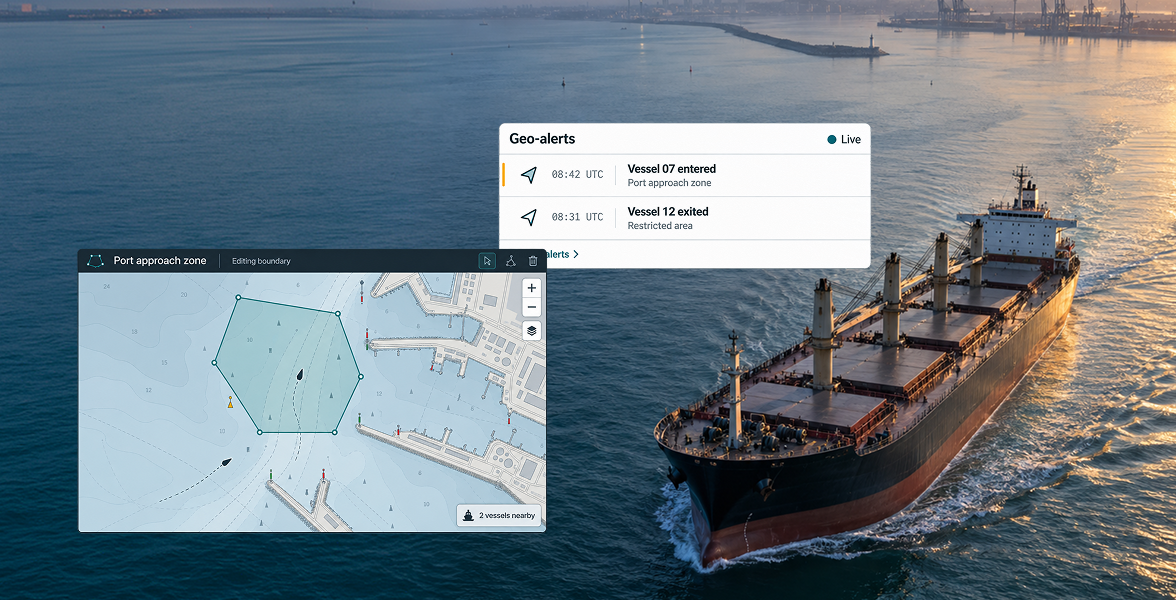Image resolution: width=1176 pixels, height=600 pixels.
Task: Select the rightmost vertex of the zone polygon
Action: [361, 377]
